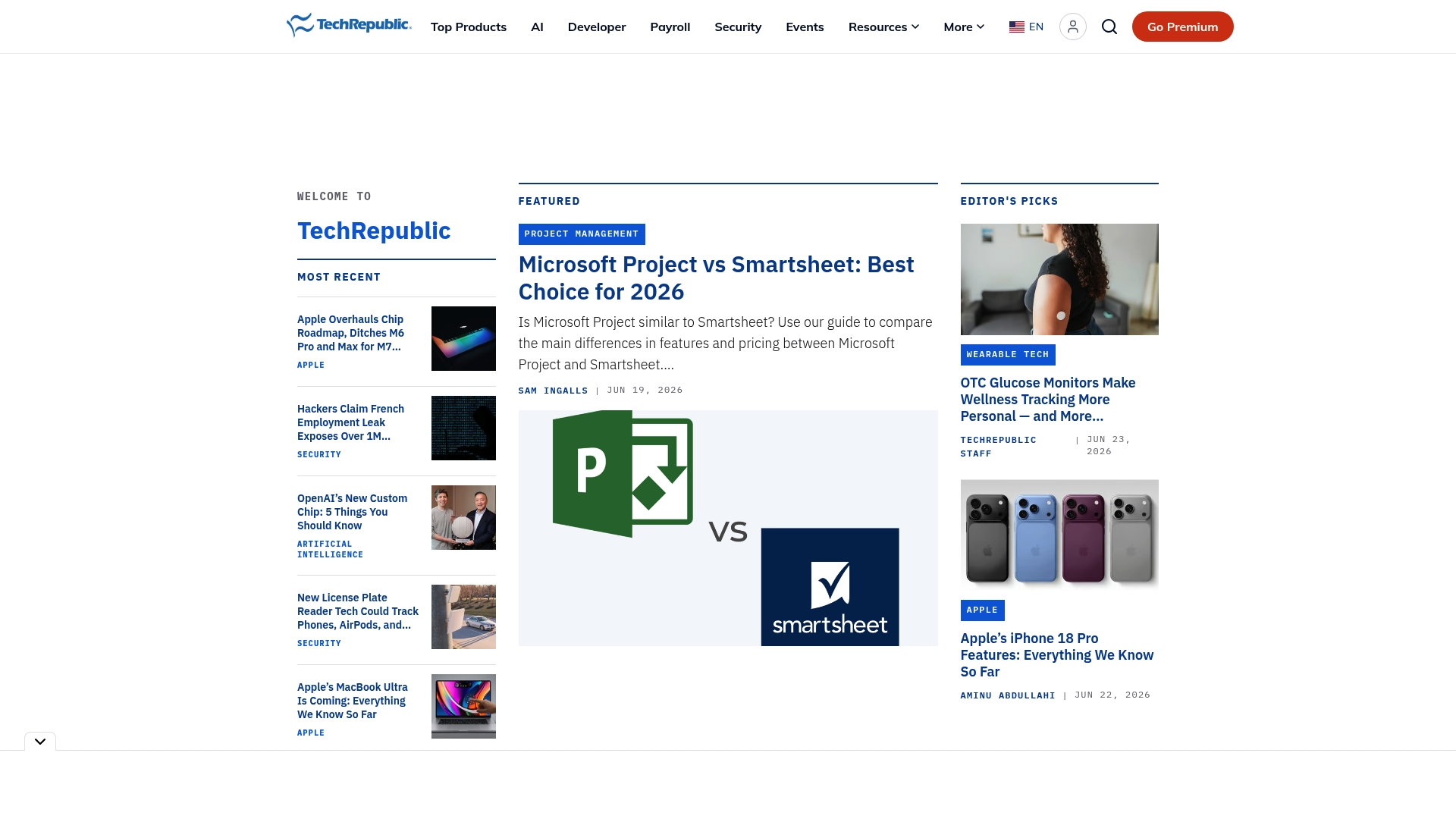Select the US flag language icon
The width and height of the screenshot is (1456, 819).
click(x=1017, y=27)
